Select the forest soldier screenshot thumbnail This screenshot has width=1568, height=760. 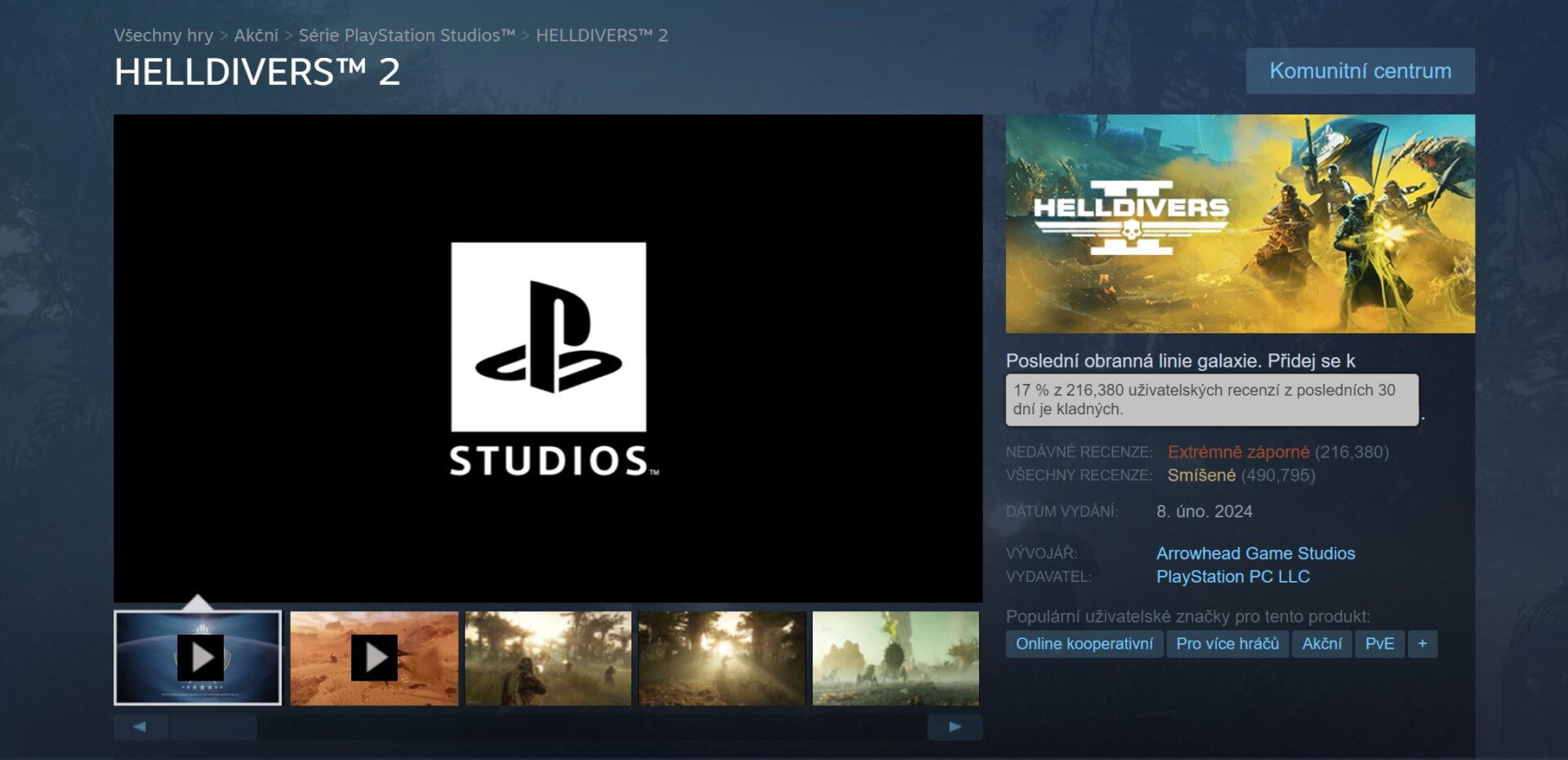coord(548,658)
